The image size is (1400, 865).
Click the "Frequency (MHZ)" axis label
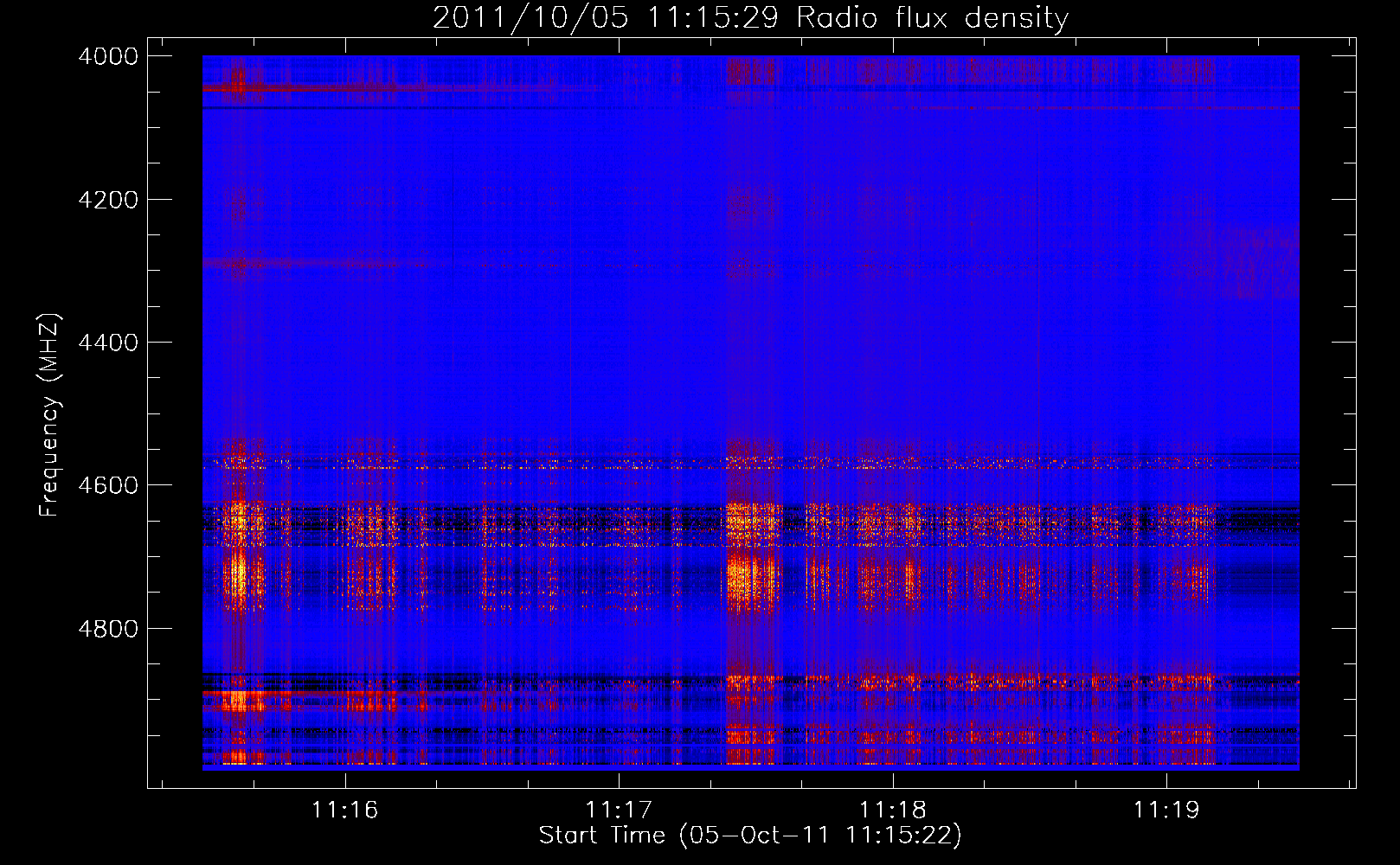tap(49, 415)
